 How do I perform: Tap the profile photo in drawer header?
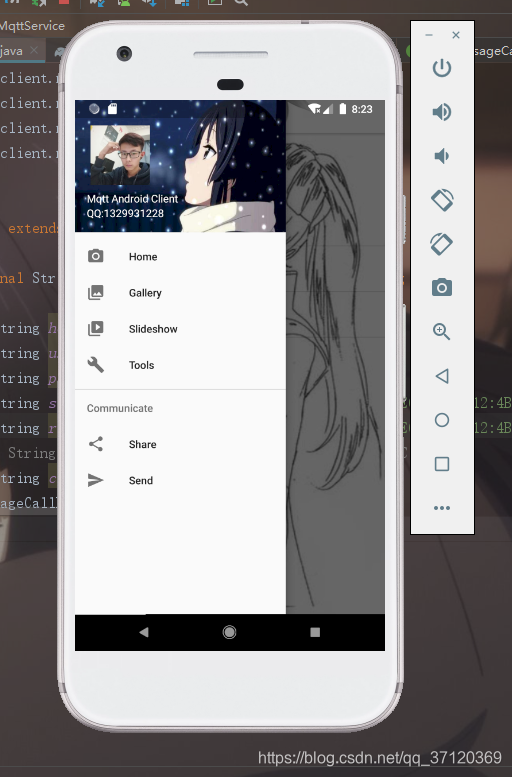coord(120,155)
